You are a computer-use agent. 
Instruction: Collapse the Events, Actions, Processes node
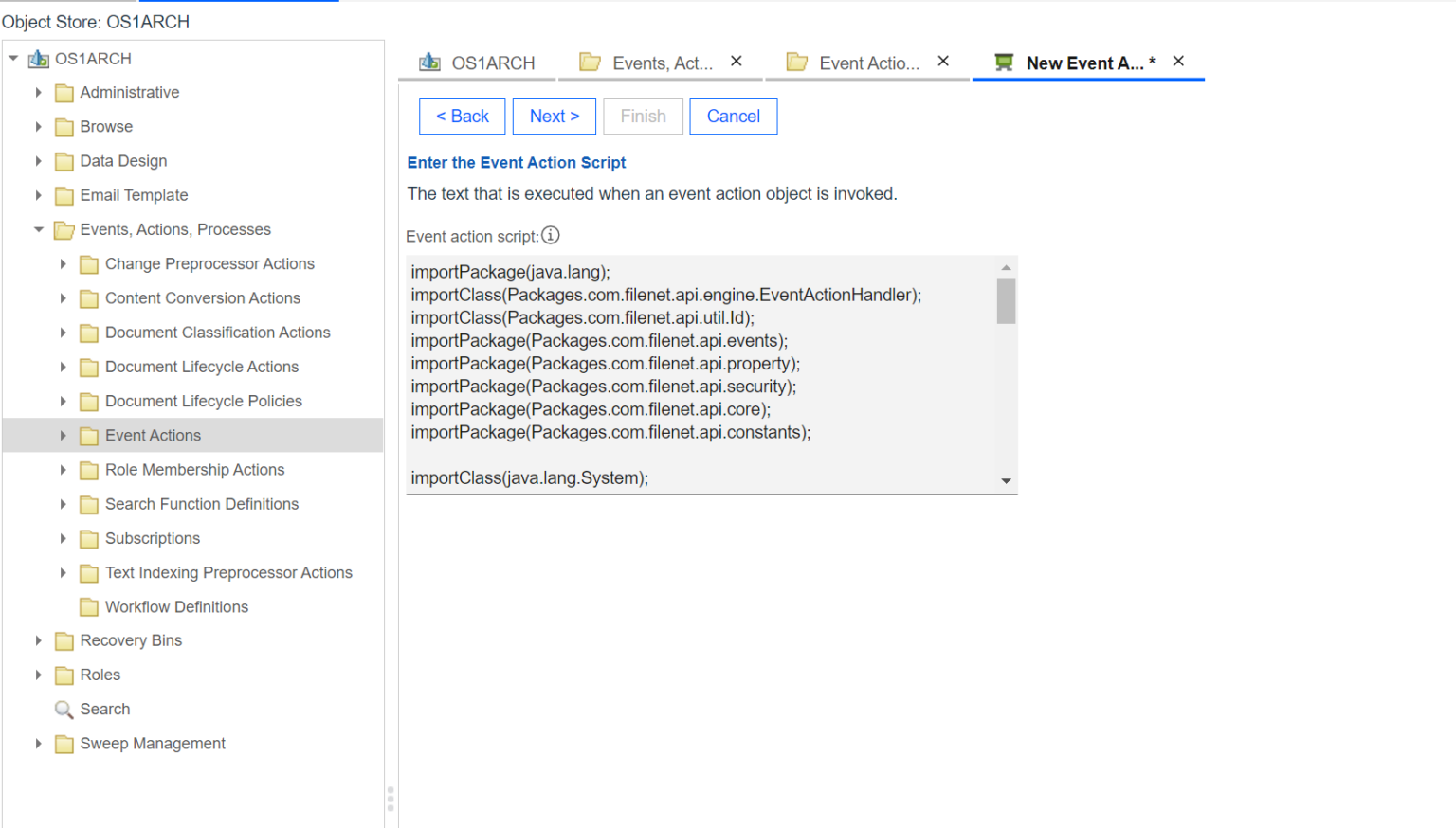point(39,229)
